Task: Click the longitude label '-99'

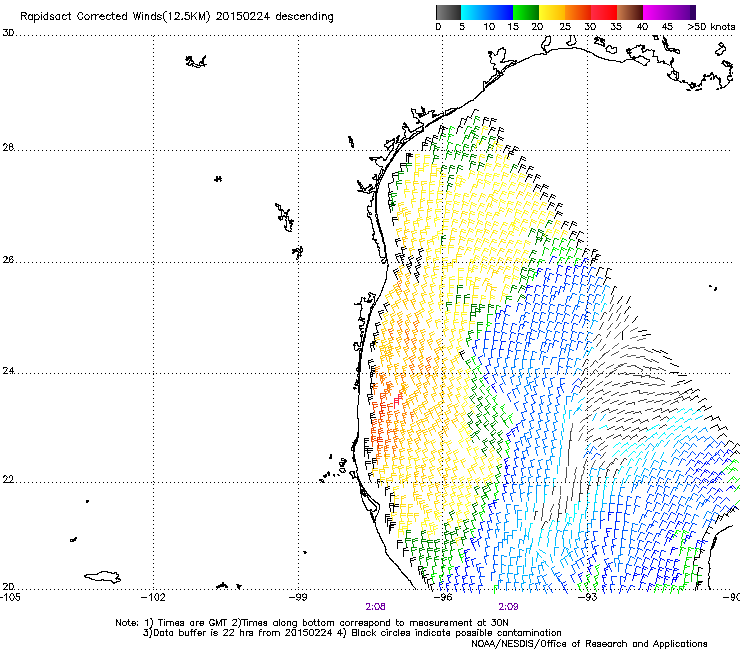Action: 298,598
